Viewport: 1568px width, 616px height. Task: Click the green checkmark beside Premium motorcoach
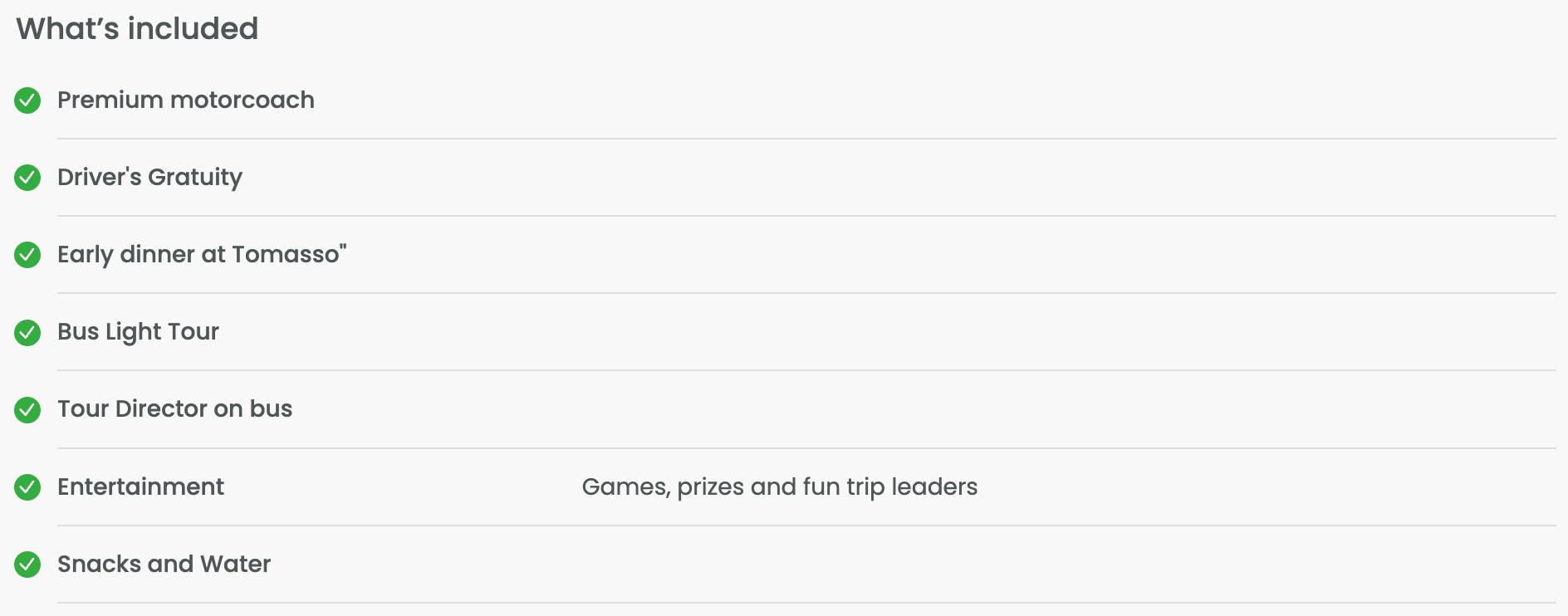[x=27, y=100]
